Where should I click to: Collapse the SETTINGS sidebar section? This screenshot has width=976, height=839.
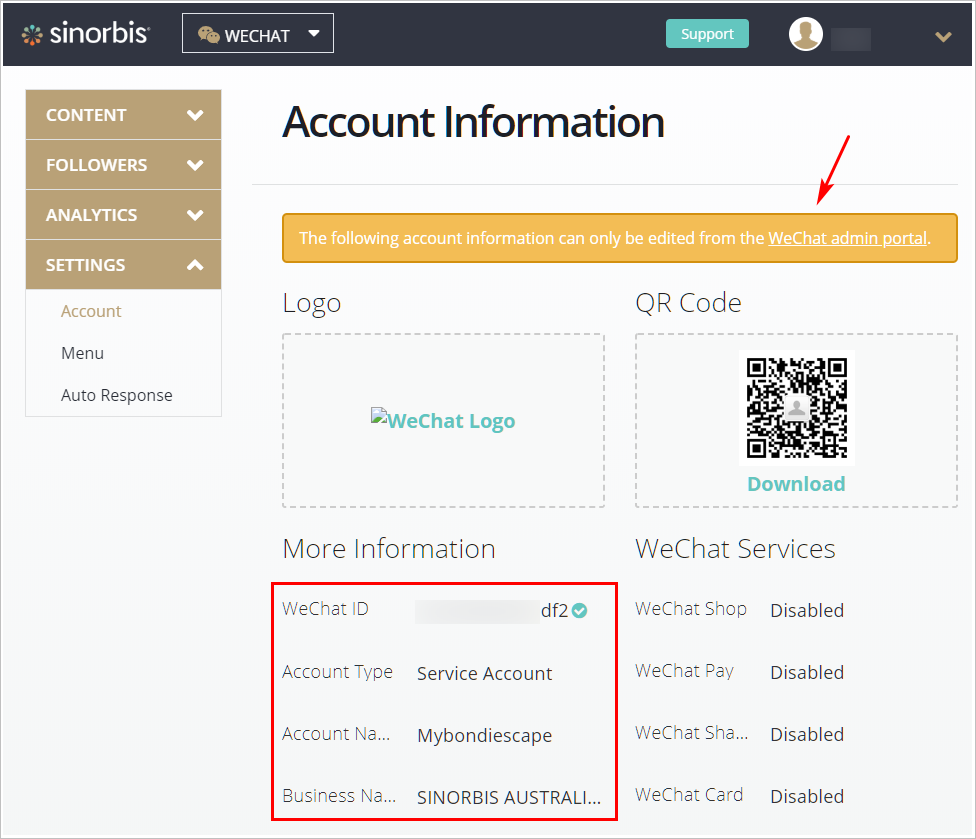click(x=123, y=265)
